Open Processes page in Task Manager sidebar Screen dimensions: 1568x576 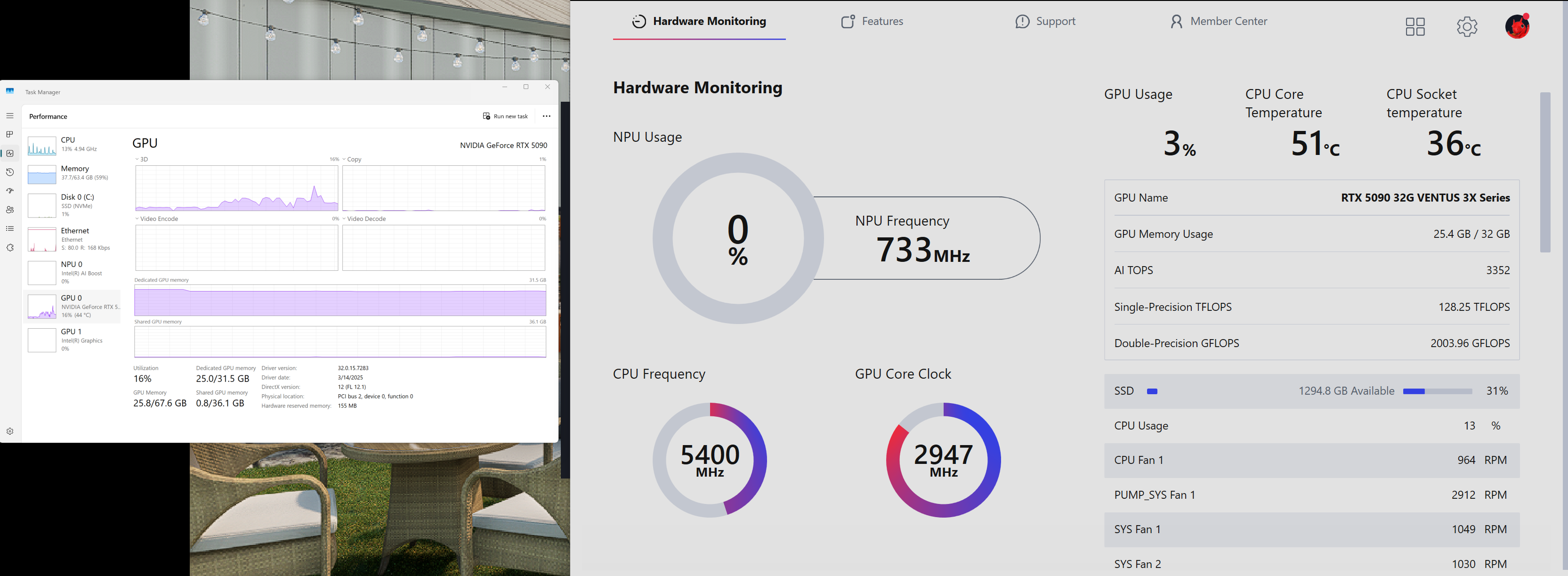point(10,135)
